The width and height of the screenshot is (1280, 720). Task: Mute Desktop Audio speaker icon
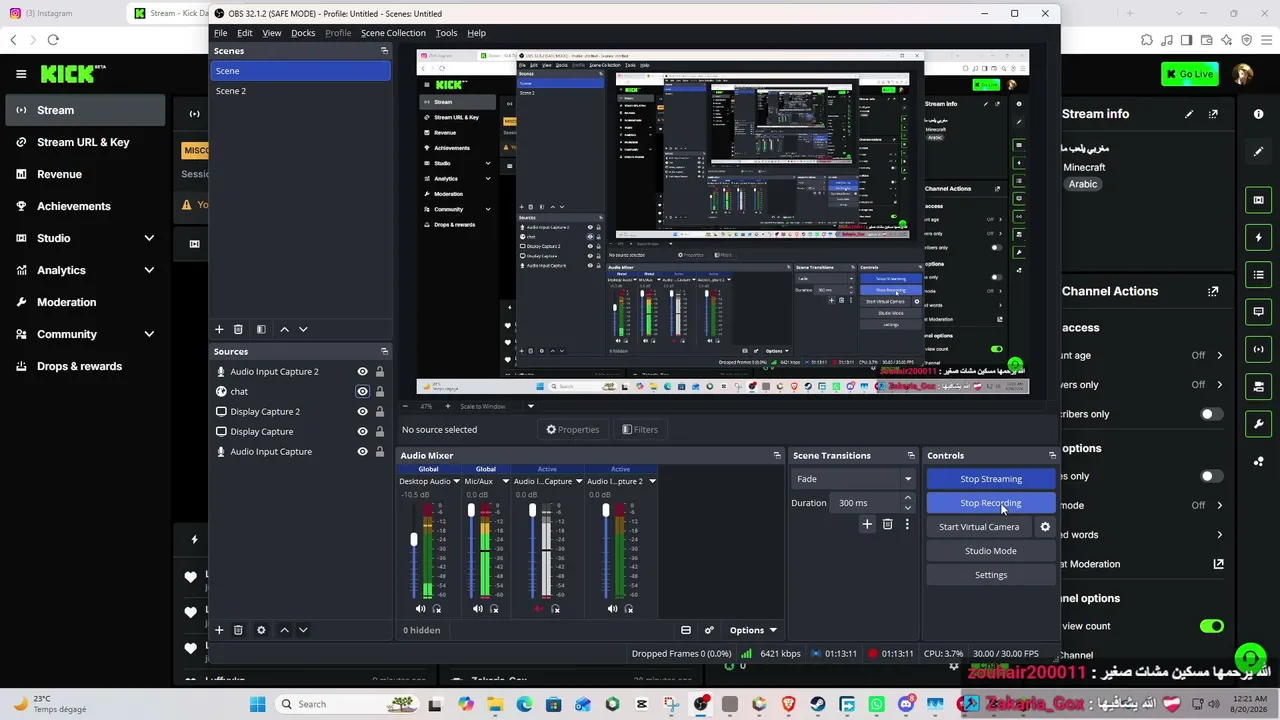pos(420,609)
